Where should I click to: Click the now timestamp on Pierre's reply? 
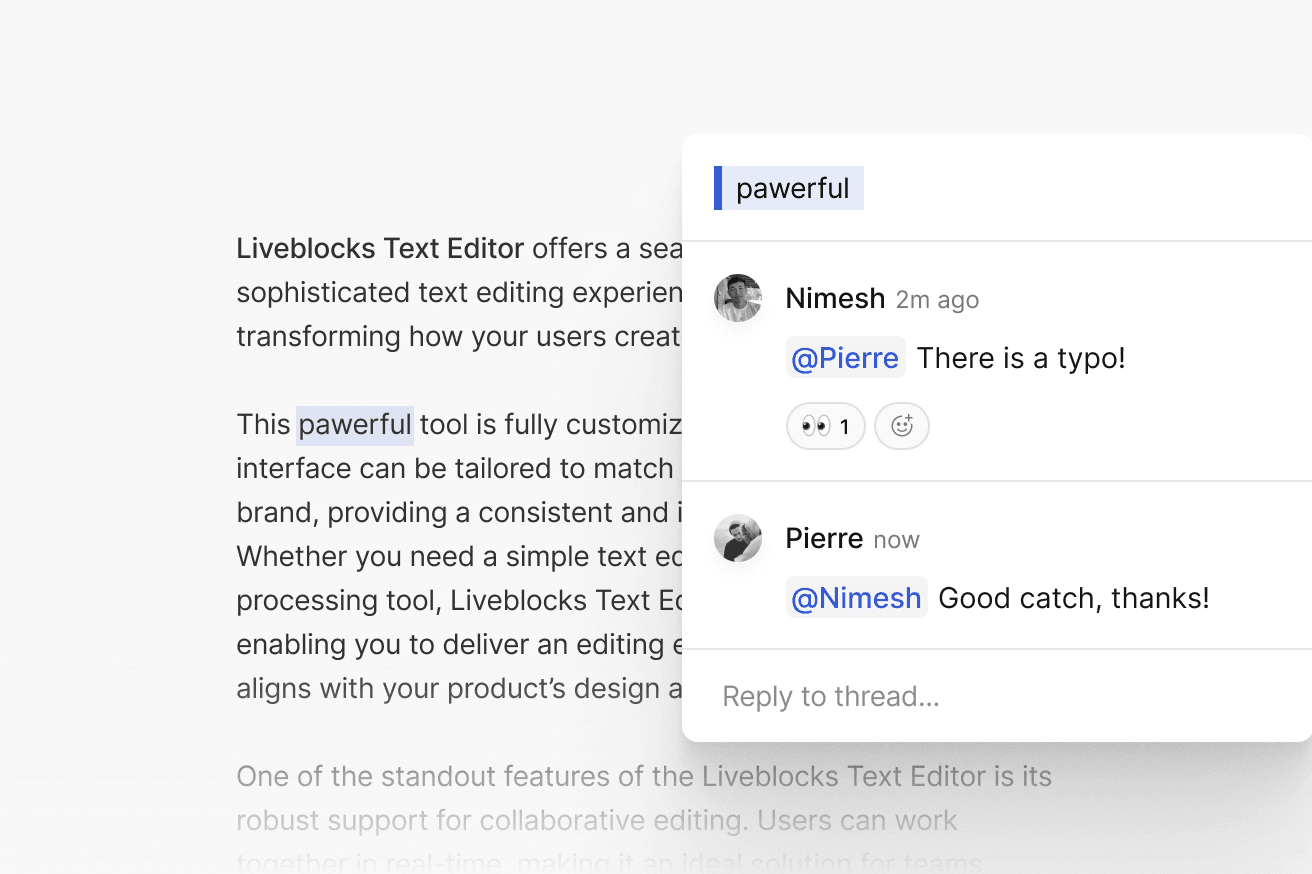tap(898, 539)
